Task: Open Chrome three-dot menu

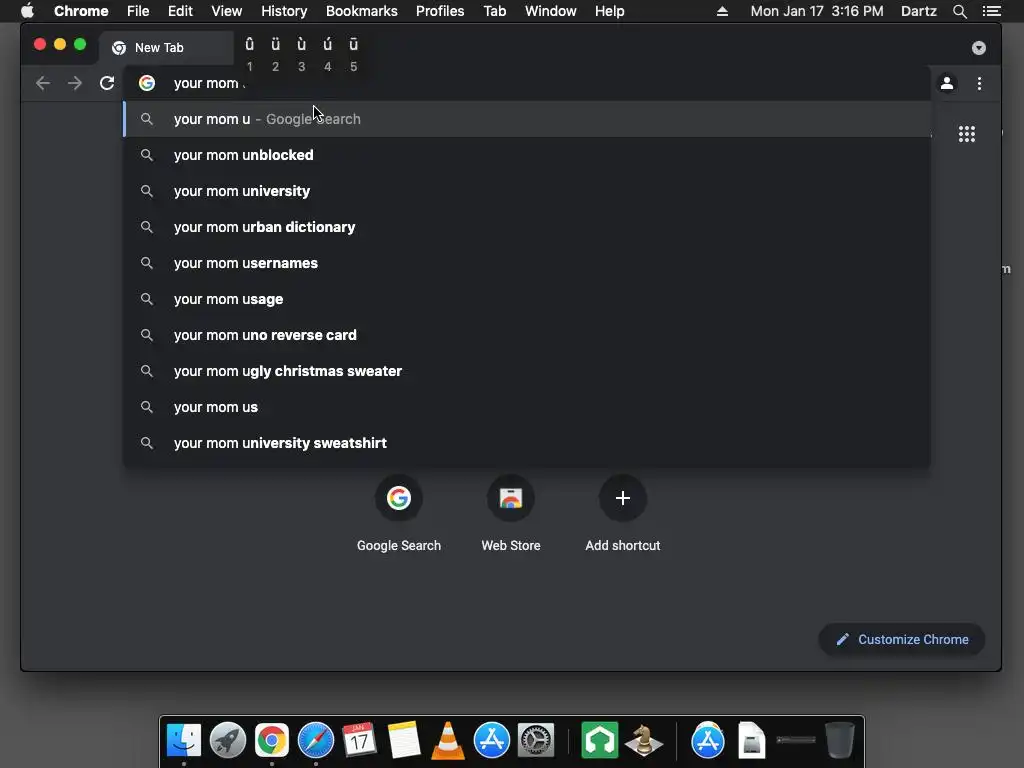Action: pyautogui.click(x=979, y=83)
